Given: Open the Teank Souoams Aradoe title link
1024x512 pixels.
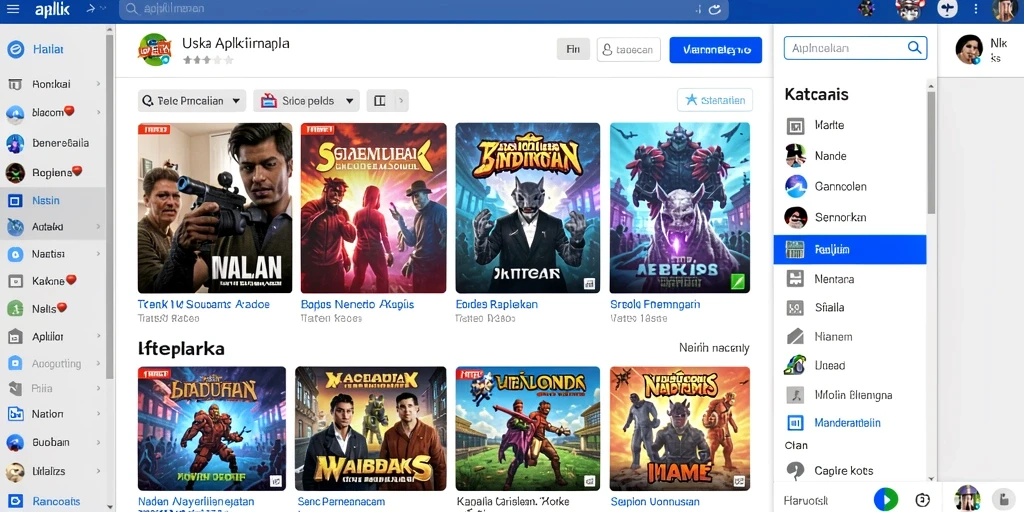Looking at the screenshot, I should [x=204, y=304].
